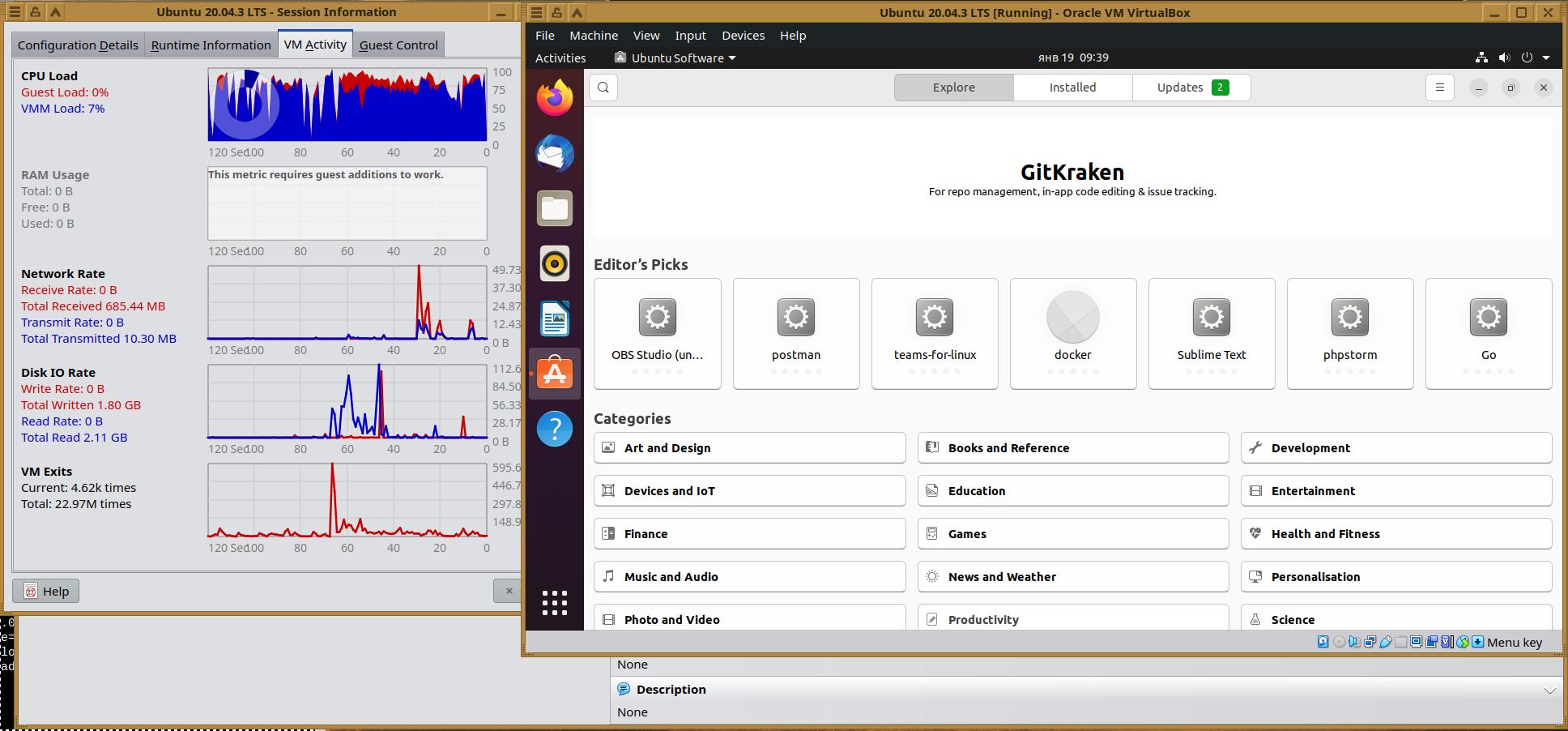Open the Education category
This screenshot has width=1568, height=731.
1073,490
